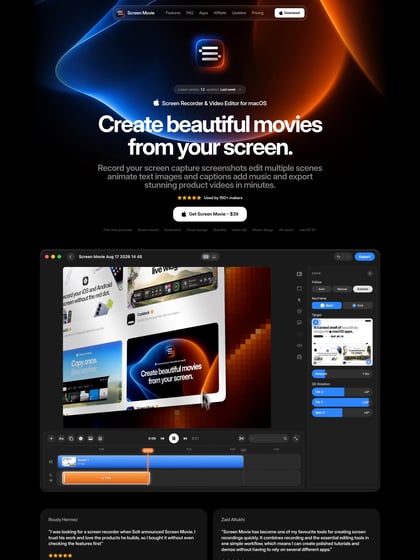Select the cursor pointer icon in the side strip
Image resolution: width=420 pixels, height=560 pixels.
click(299, 300)
